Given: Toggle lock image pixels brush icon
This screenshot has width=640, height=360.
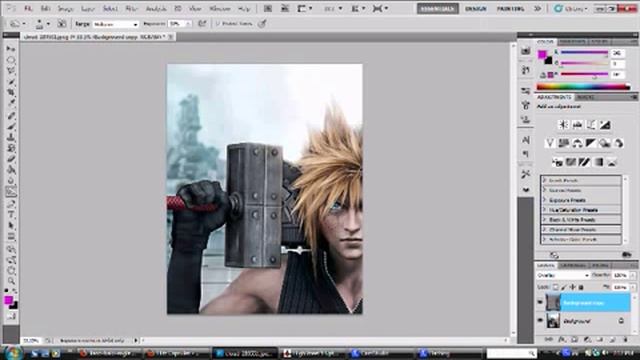Looking at the screenshot, I should pyautogui.click(x=564, y=287).
